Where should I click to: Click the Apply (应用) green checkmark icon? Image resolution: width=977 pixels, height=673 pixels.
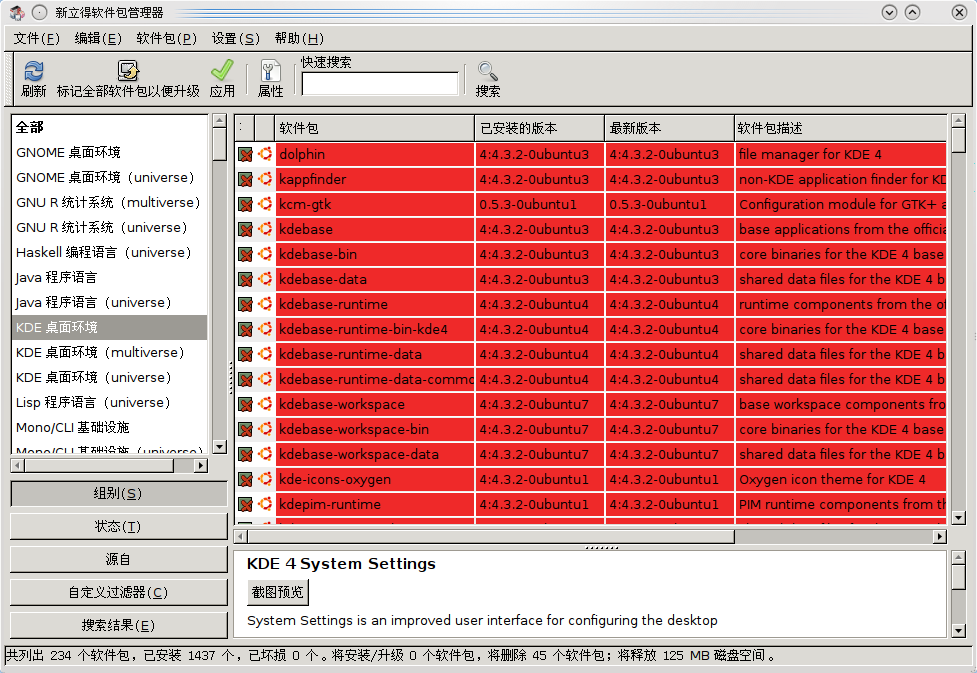pos(222,70)
